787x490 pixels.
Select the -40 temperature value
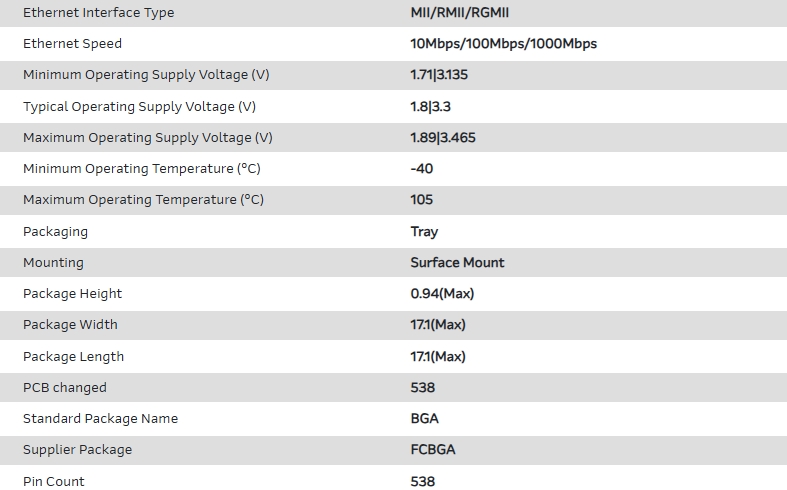click(421, 169)
